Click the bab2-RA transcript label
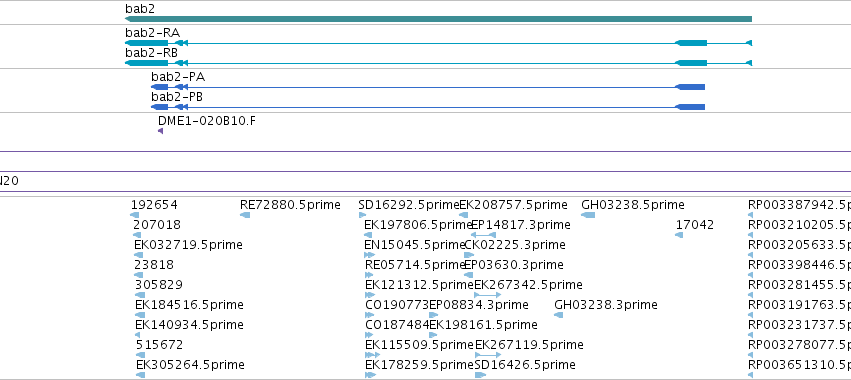851x380 pixels. [152, 33]
